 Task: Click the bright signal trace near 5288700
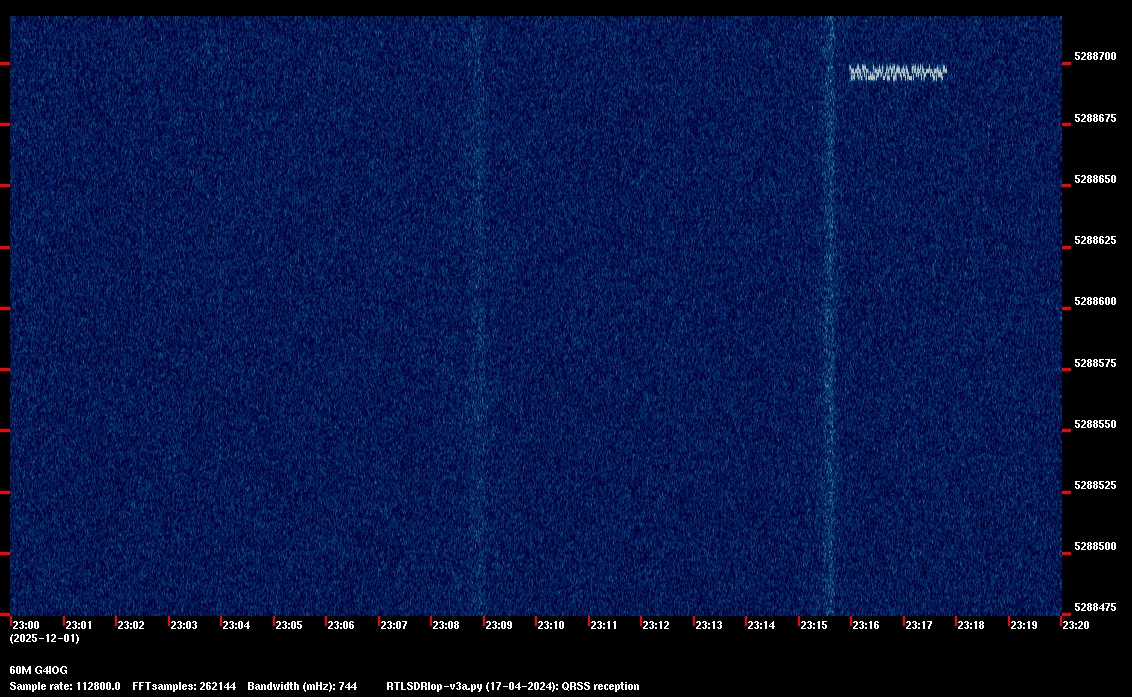pyautogui.click(x=897, y=72)
